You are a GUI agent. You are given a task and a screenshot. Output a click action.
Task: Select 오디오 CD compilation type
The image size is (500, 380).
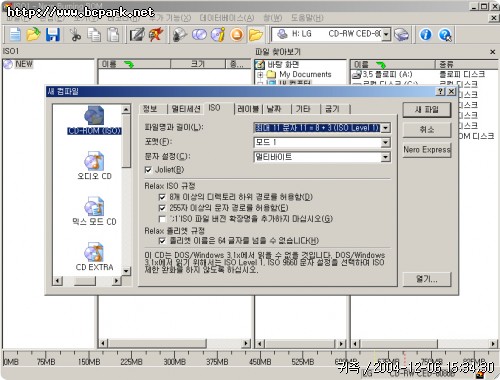(x=94, y=166)
